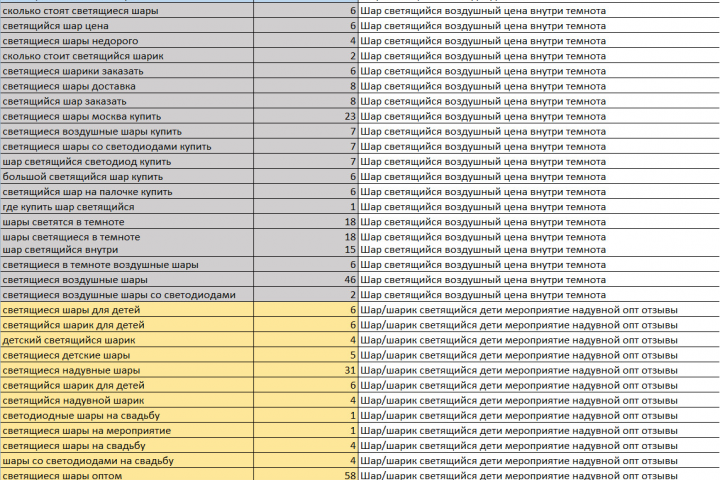This screenshot has height=480, width=720.
Task: Click 'Шар светящийся…' cell beside frequency 46
Action: point(539,280)
